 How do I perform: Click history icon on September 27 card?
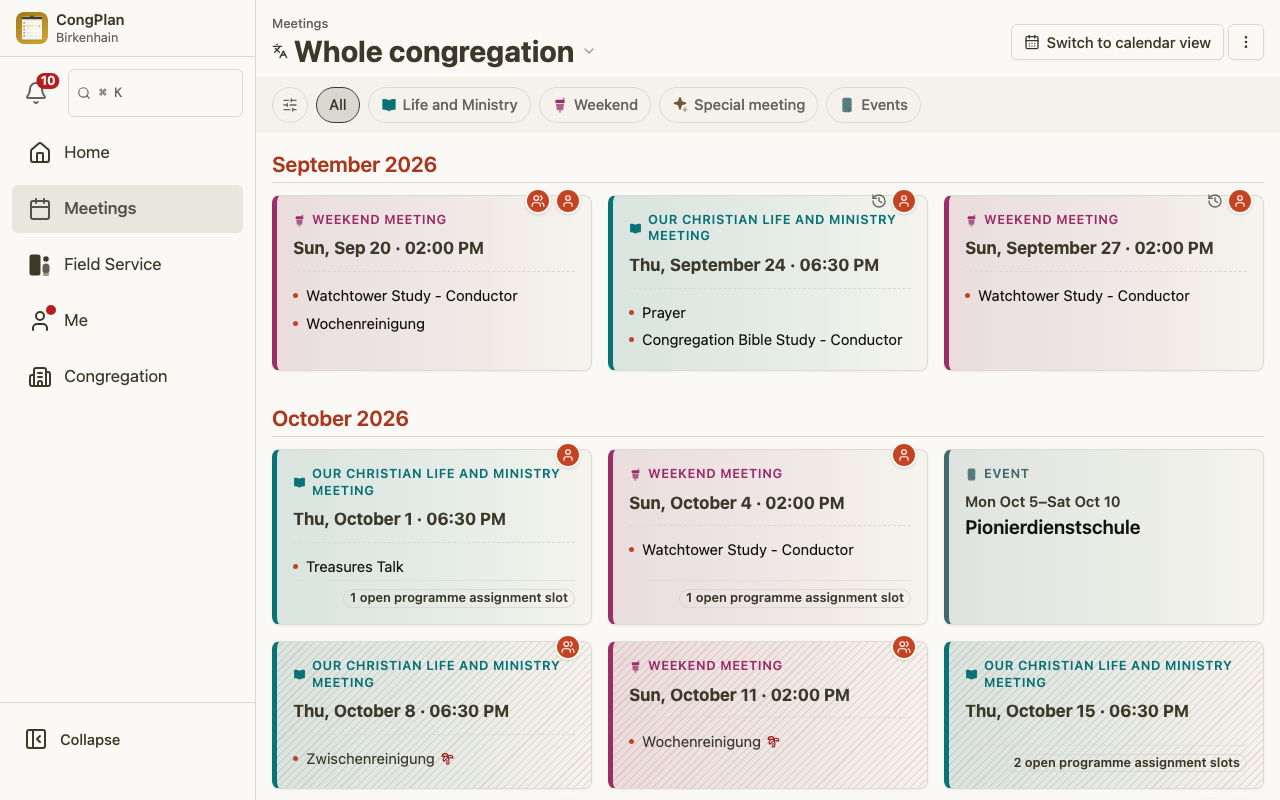click(x=1215, y=201)
